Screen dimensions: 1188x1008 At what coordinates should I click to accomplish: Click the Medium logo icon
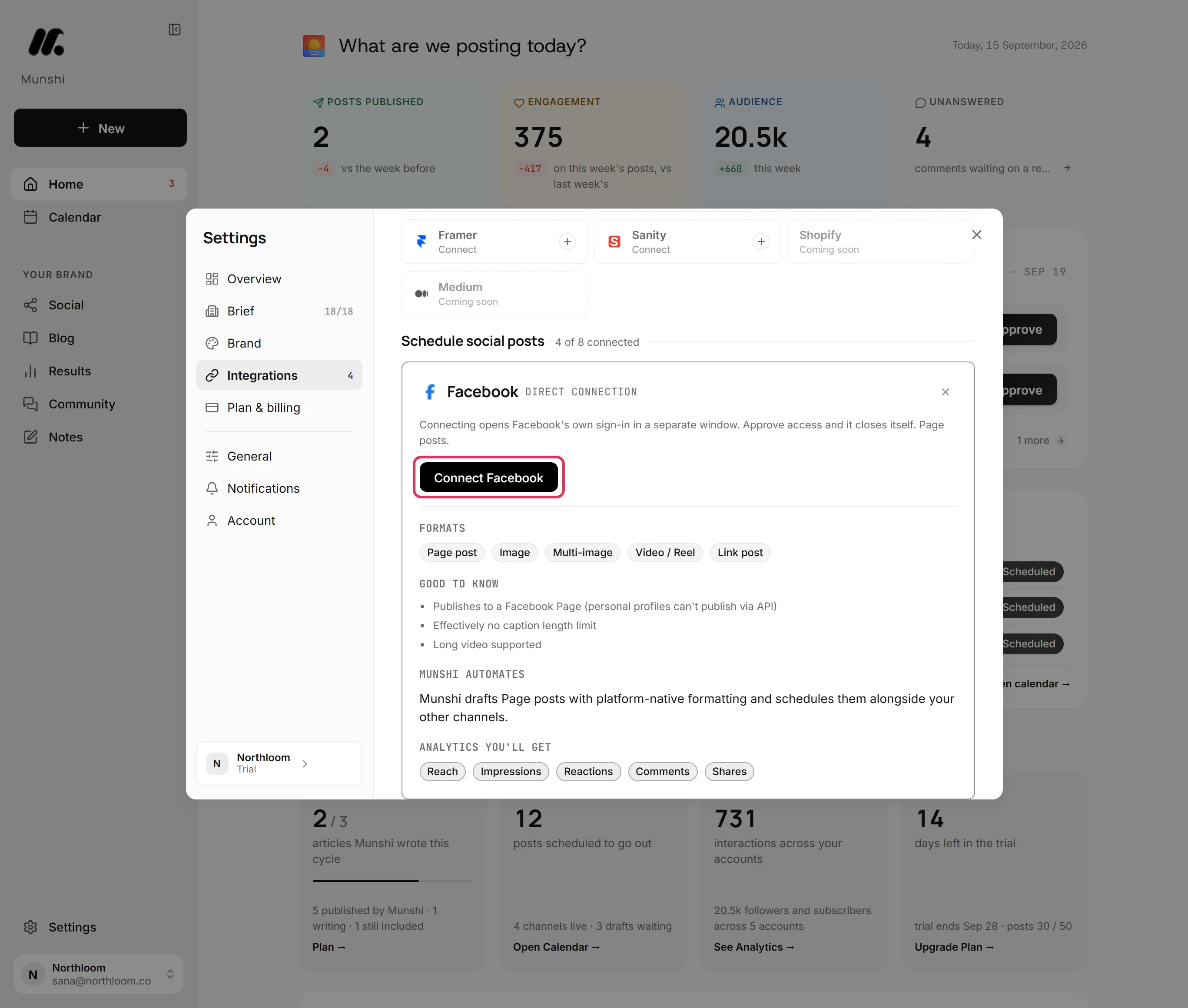pyautogui.click(x=421, y=294)
